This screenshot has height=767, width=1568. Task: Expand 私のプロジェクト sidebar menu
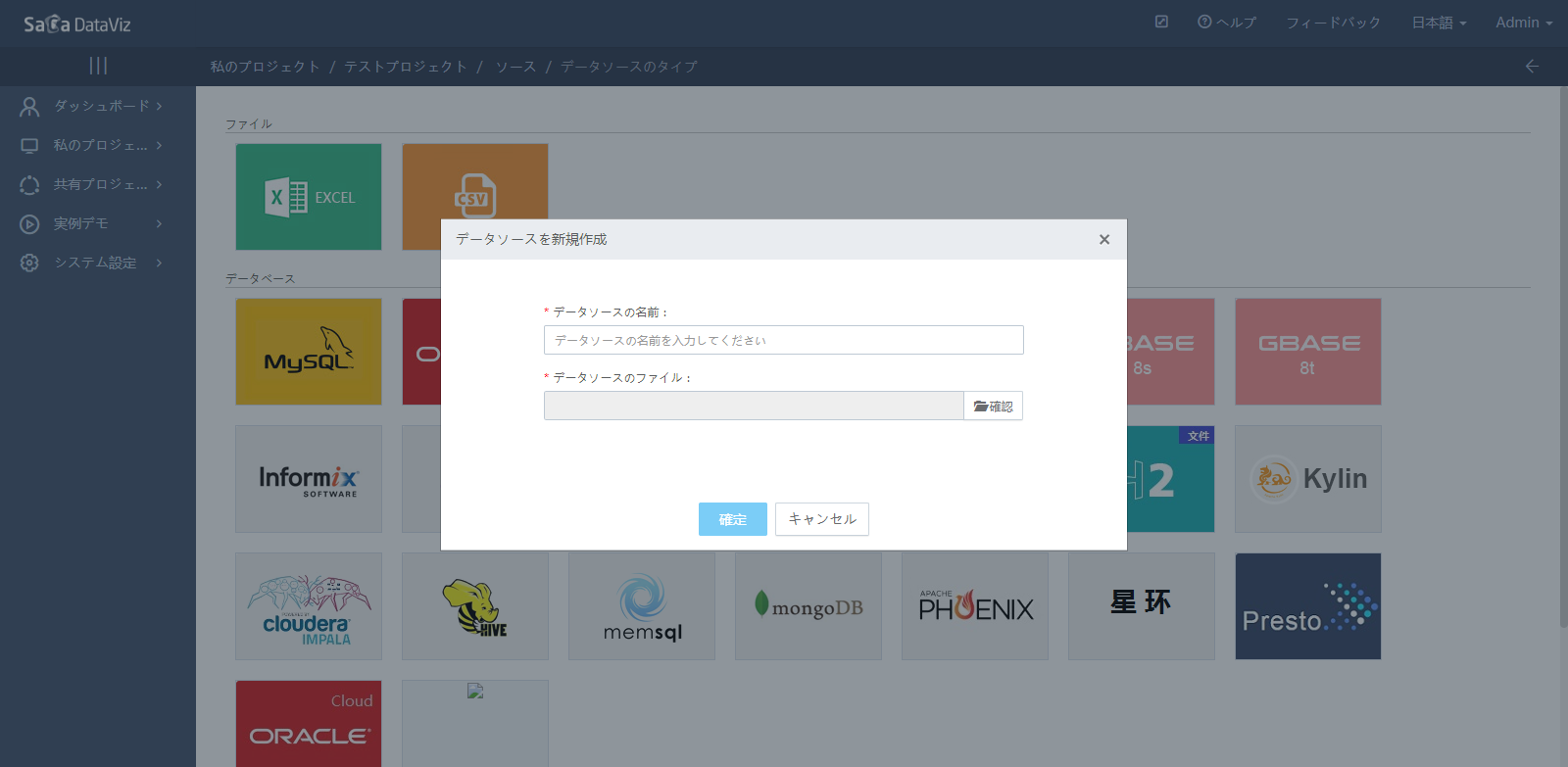[98, 145]
